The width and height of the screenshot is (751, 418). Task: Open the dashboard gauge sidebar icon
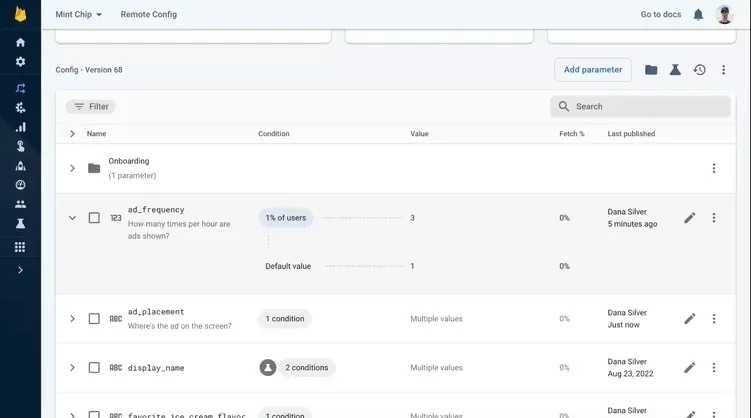coord(20,185)
